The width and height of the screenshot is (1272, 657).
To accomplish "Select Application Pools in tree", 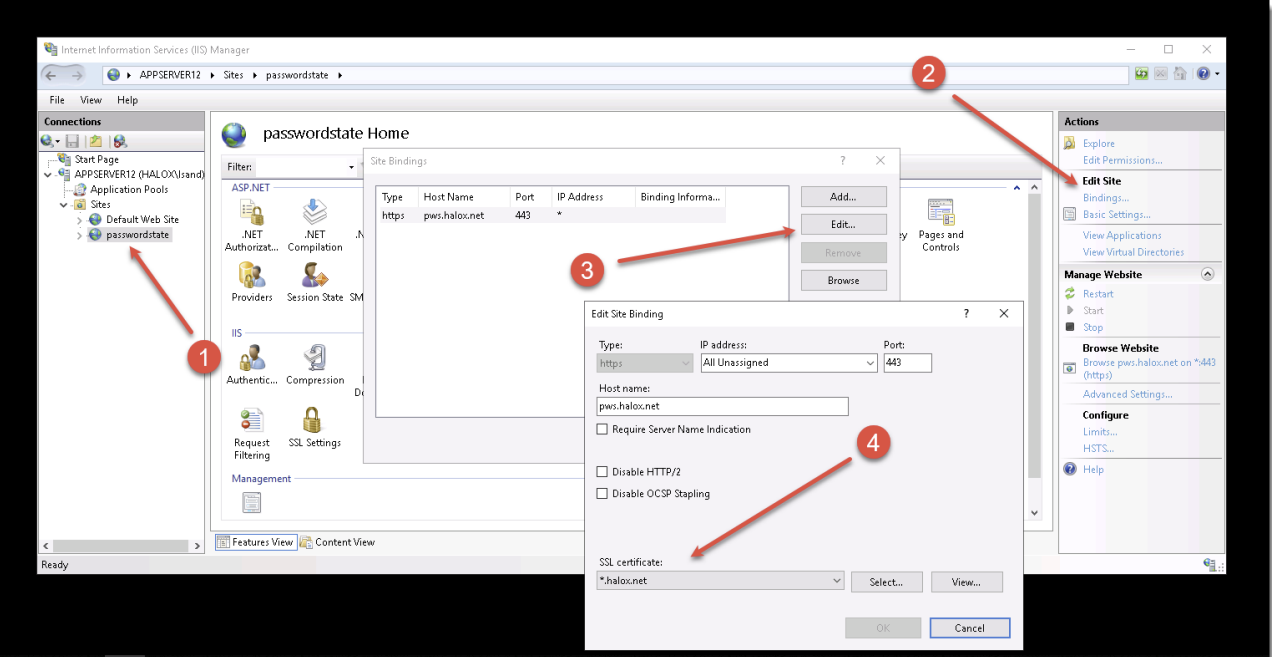I will (x=129, y=189).
